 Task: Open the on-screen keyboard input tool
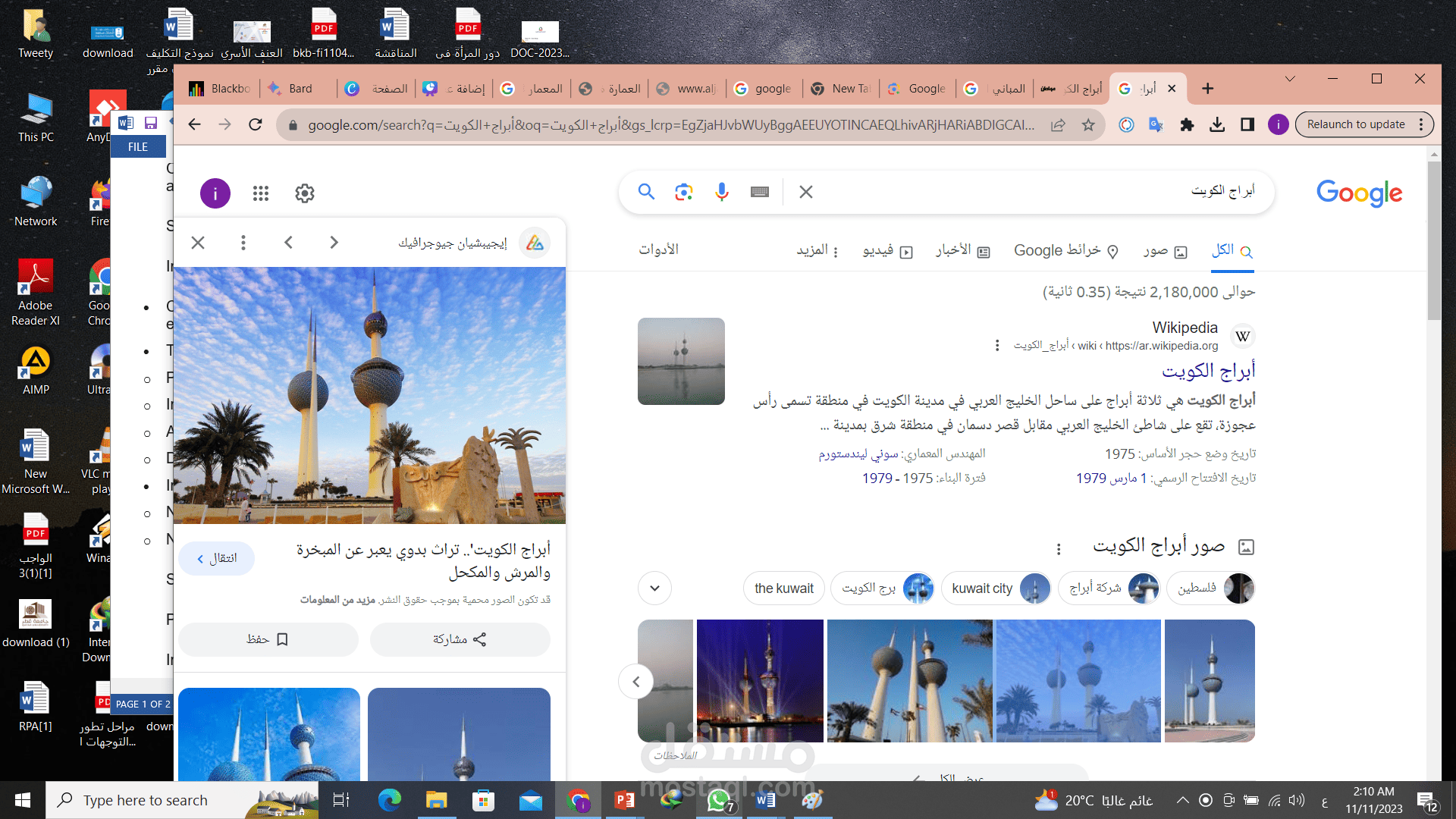click(x=760, y=192)
